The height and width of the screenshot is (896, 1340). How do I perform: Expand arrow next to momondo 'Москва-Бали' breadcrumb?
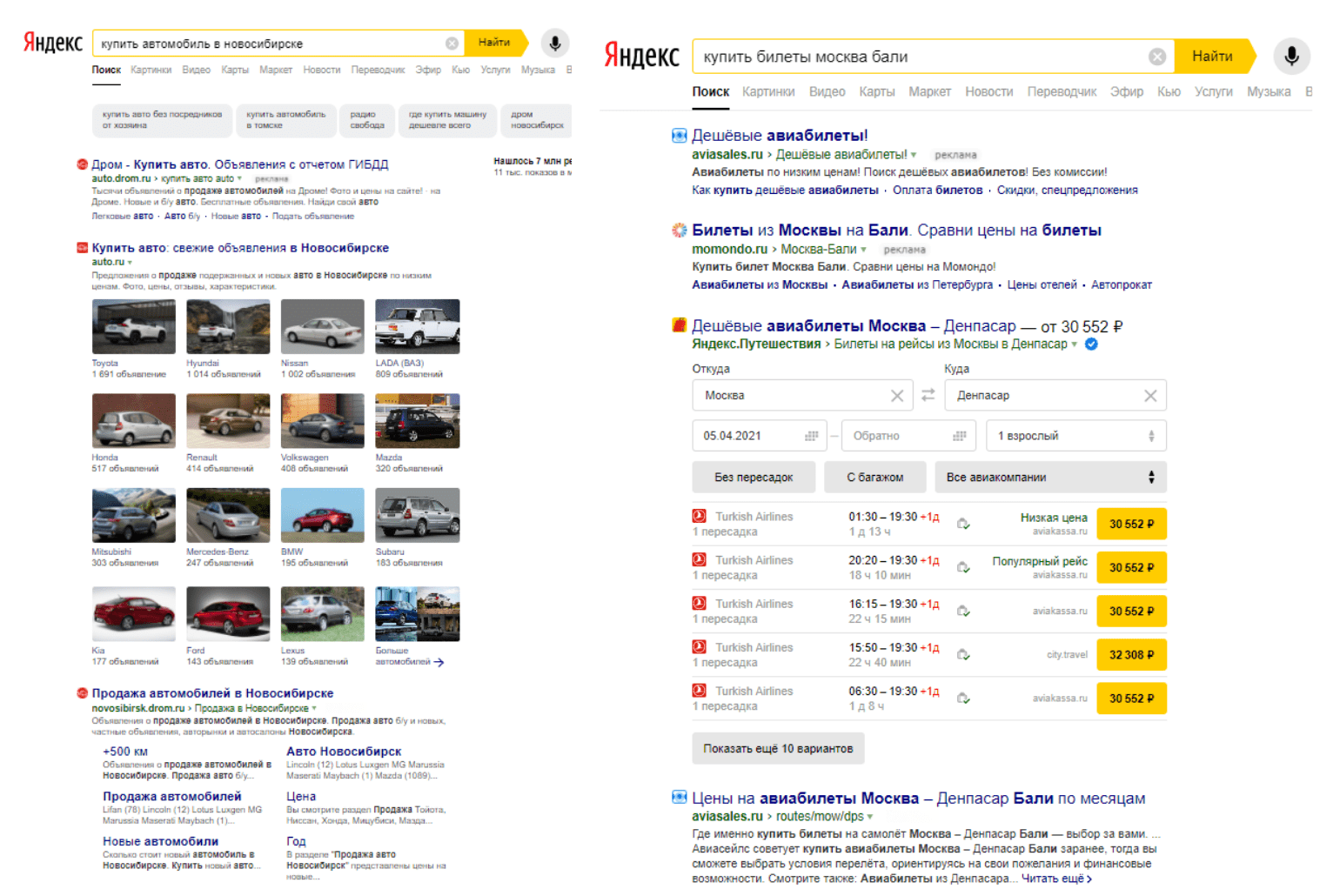(x=864, y=250)
